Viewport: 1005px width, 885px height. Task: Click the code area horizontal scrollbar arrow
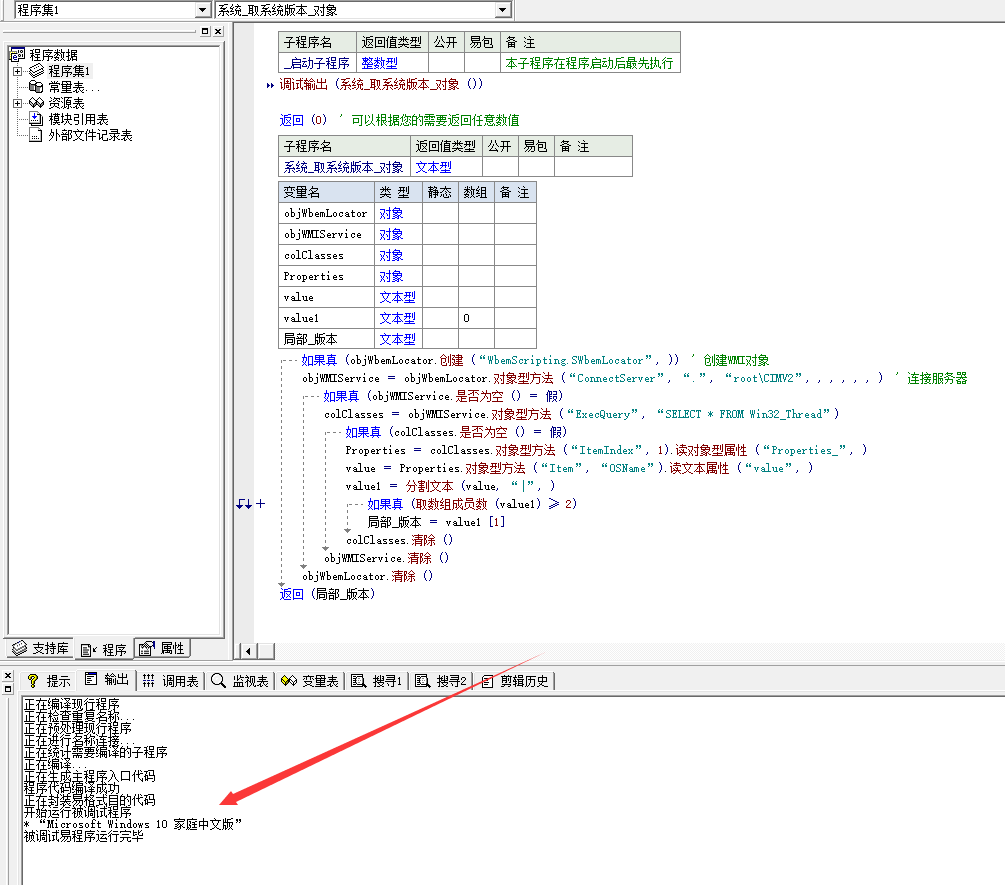coord(246,651)
